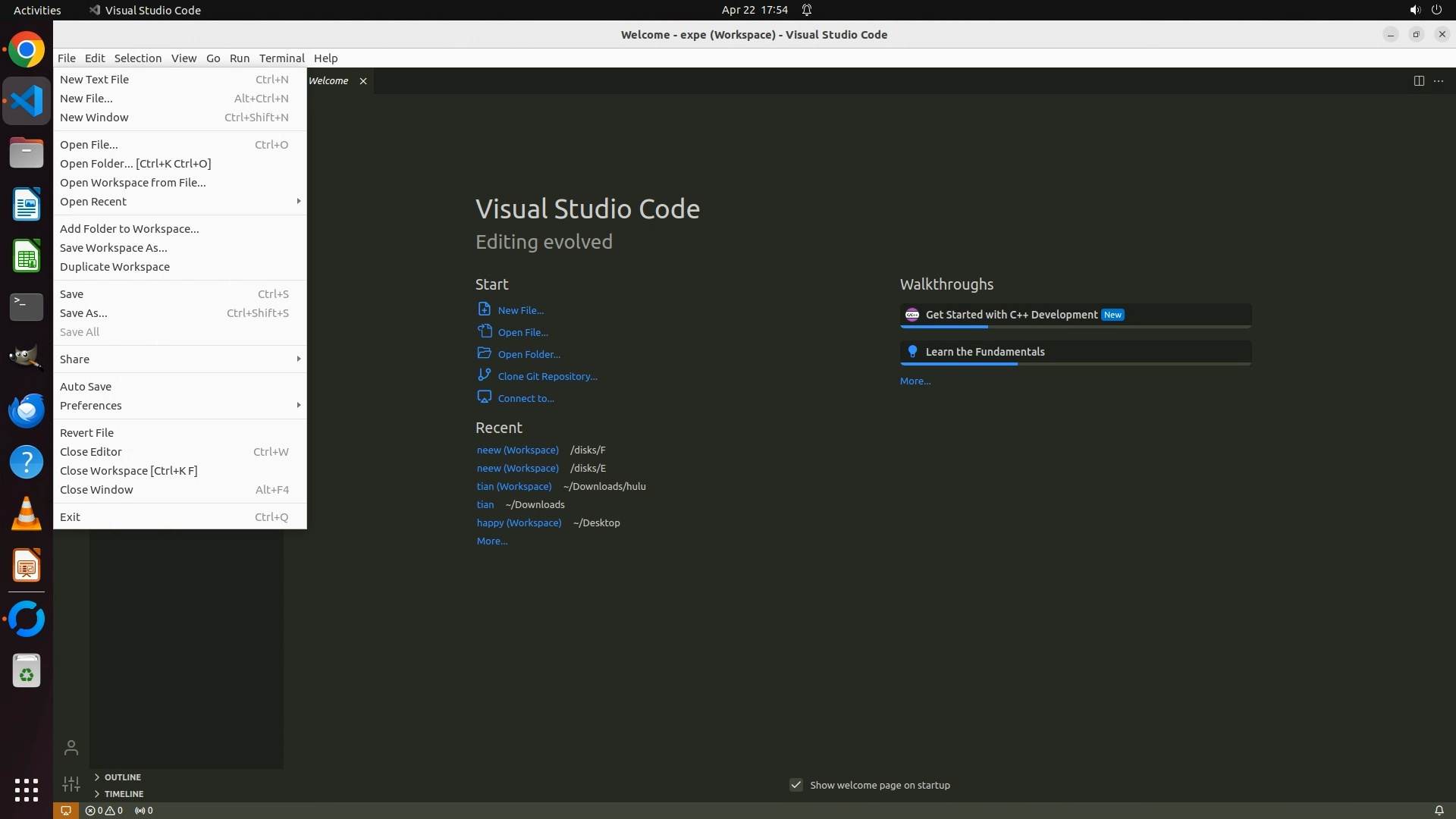Click Clone Git Repository... link

(548, 376)
